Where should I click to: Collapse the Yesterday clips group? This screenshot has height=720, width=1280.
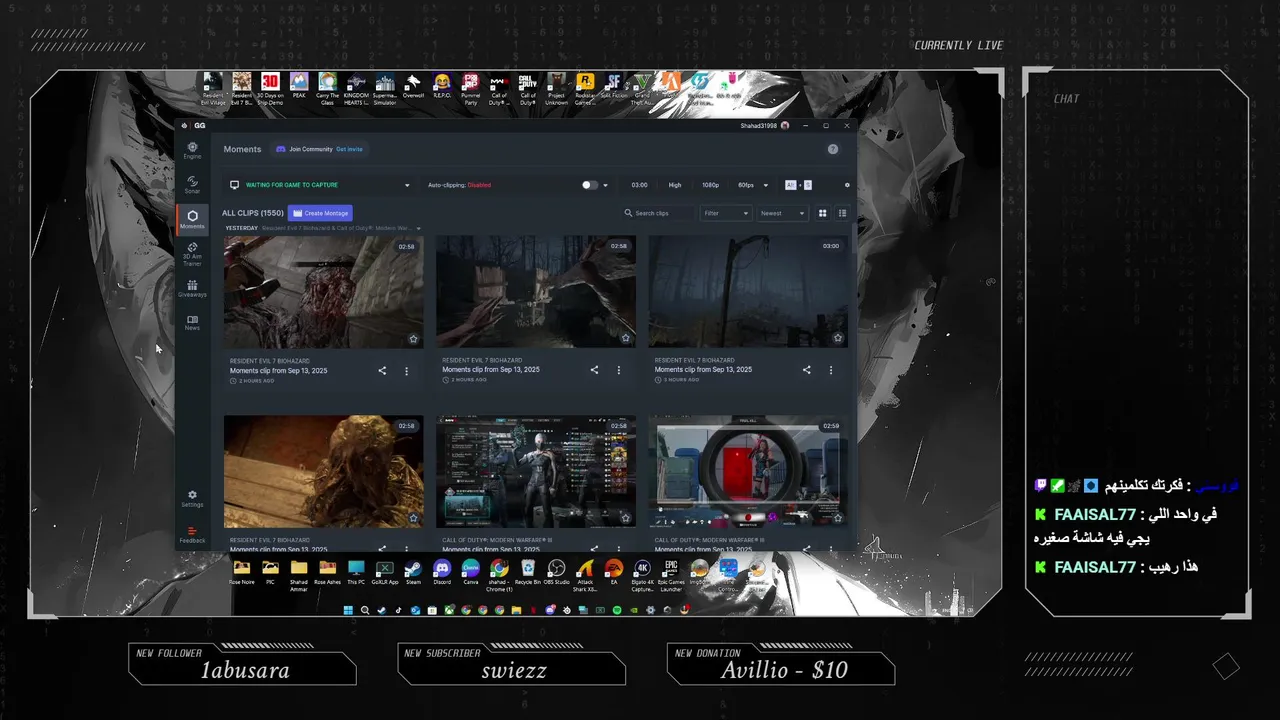(418, 228)
